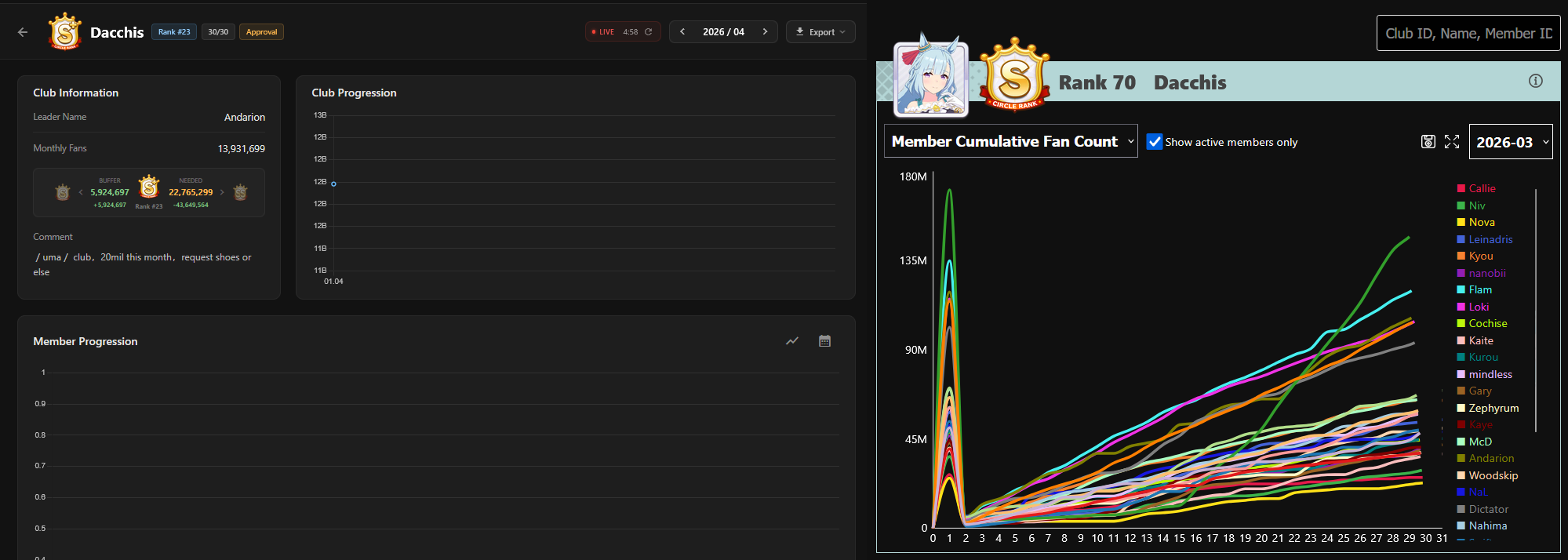Click the download icon on Export

800,32
